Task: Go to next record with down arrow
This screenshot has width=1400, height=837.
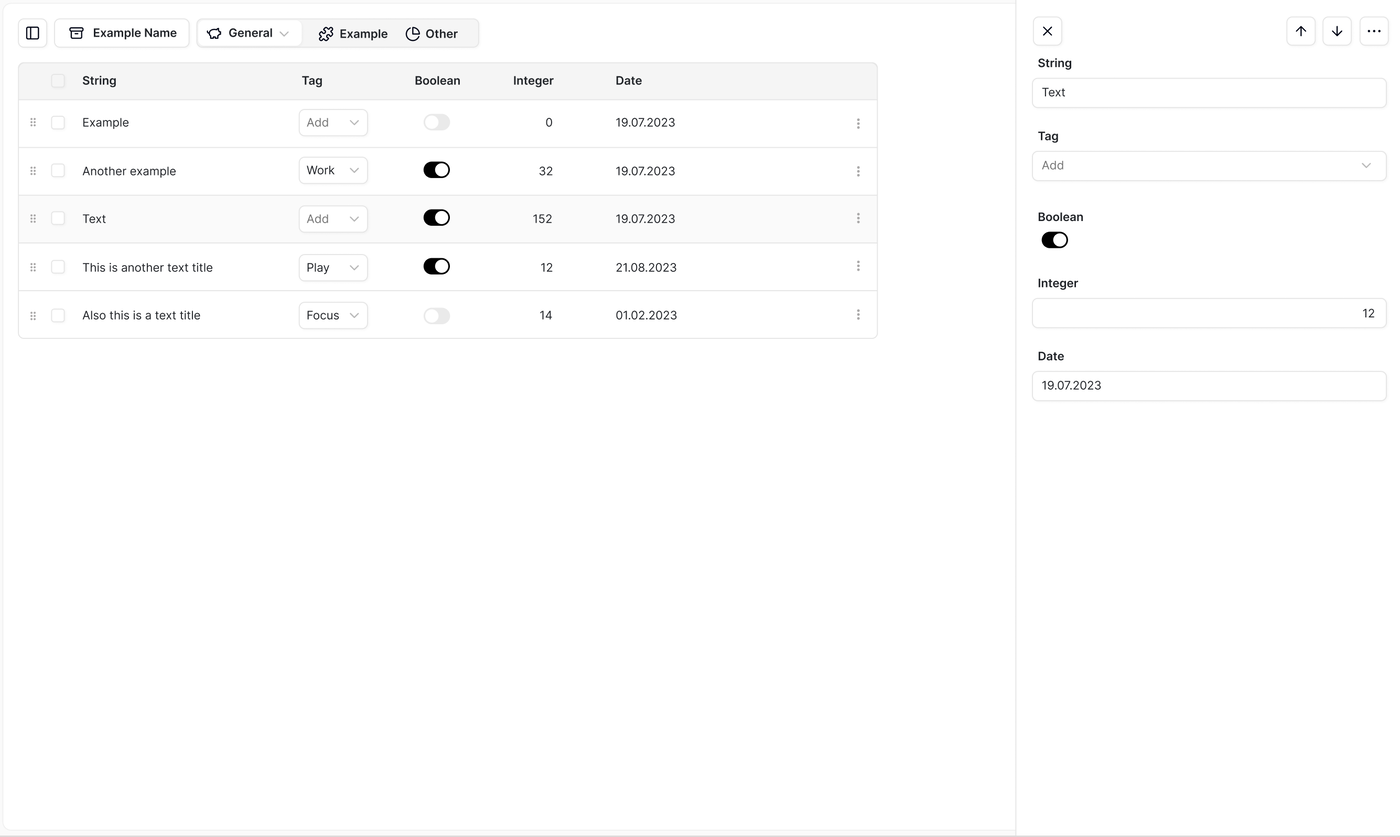Action: pyautogui.click(x=1337, y=31)
